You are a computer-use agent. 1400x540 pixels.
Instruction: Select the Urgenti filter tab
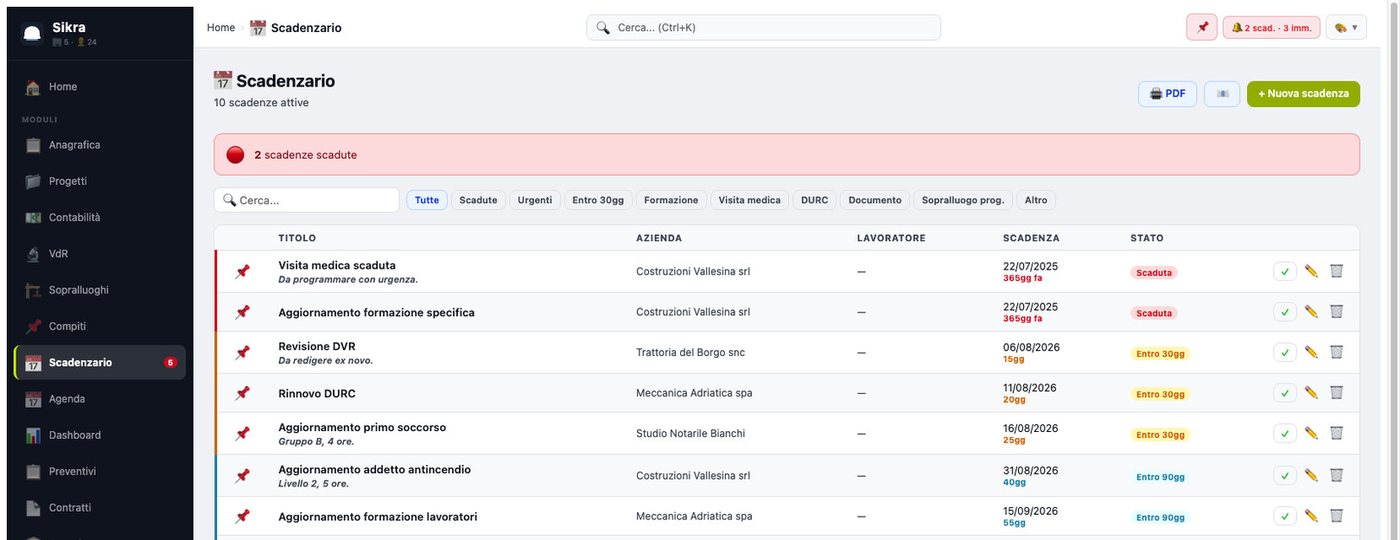point(535,200)
